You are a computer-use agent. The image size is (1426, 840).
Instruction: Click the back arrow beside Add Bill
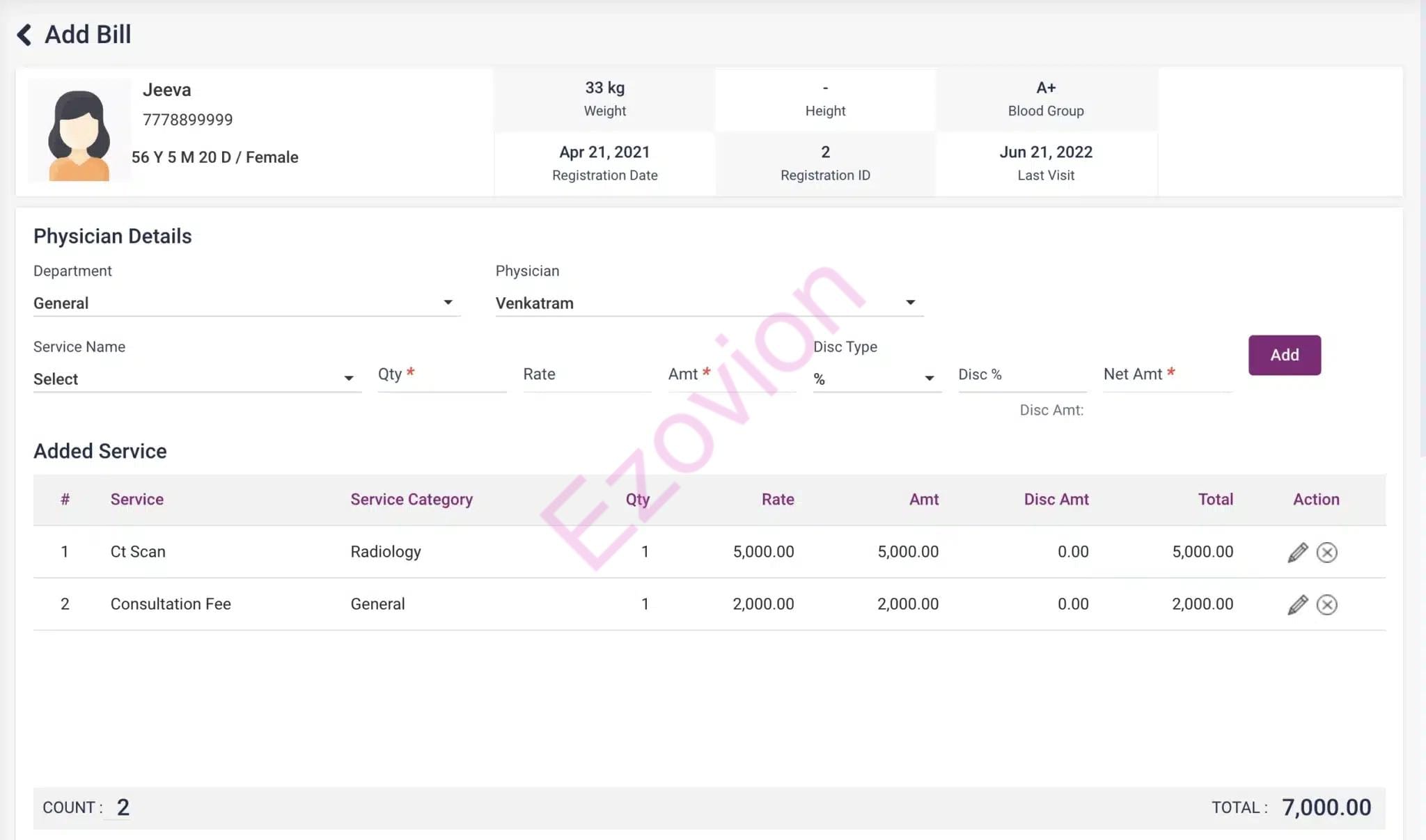click(x=24, y=35)
